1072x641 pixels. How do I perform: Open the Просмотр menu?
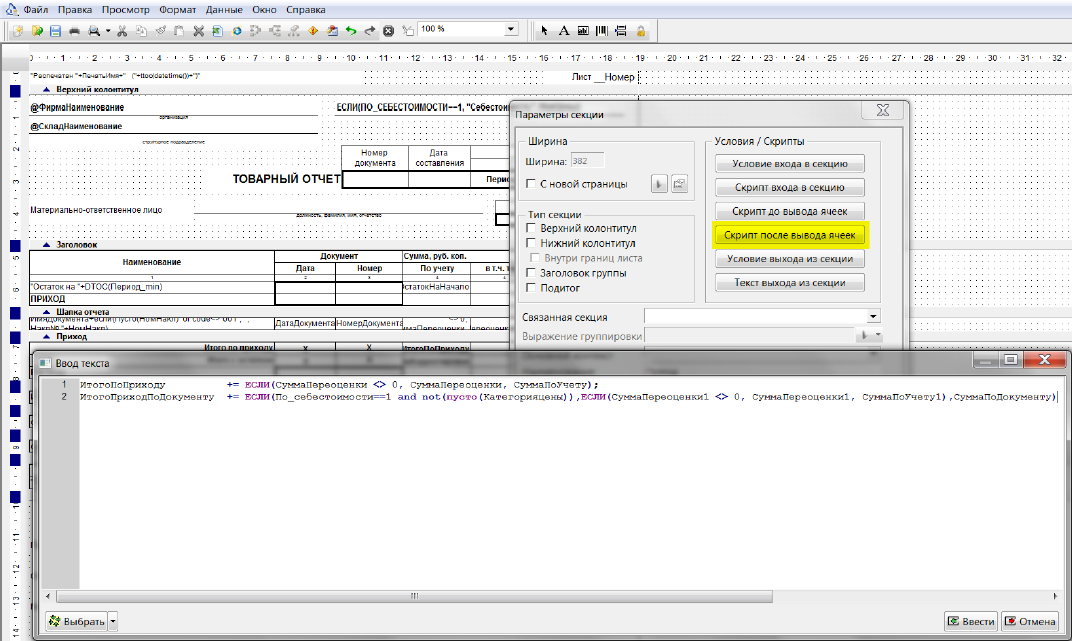click(x=126, y=10)
